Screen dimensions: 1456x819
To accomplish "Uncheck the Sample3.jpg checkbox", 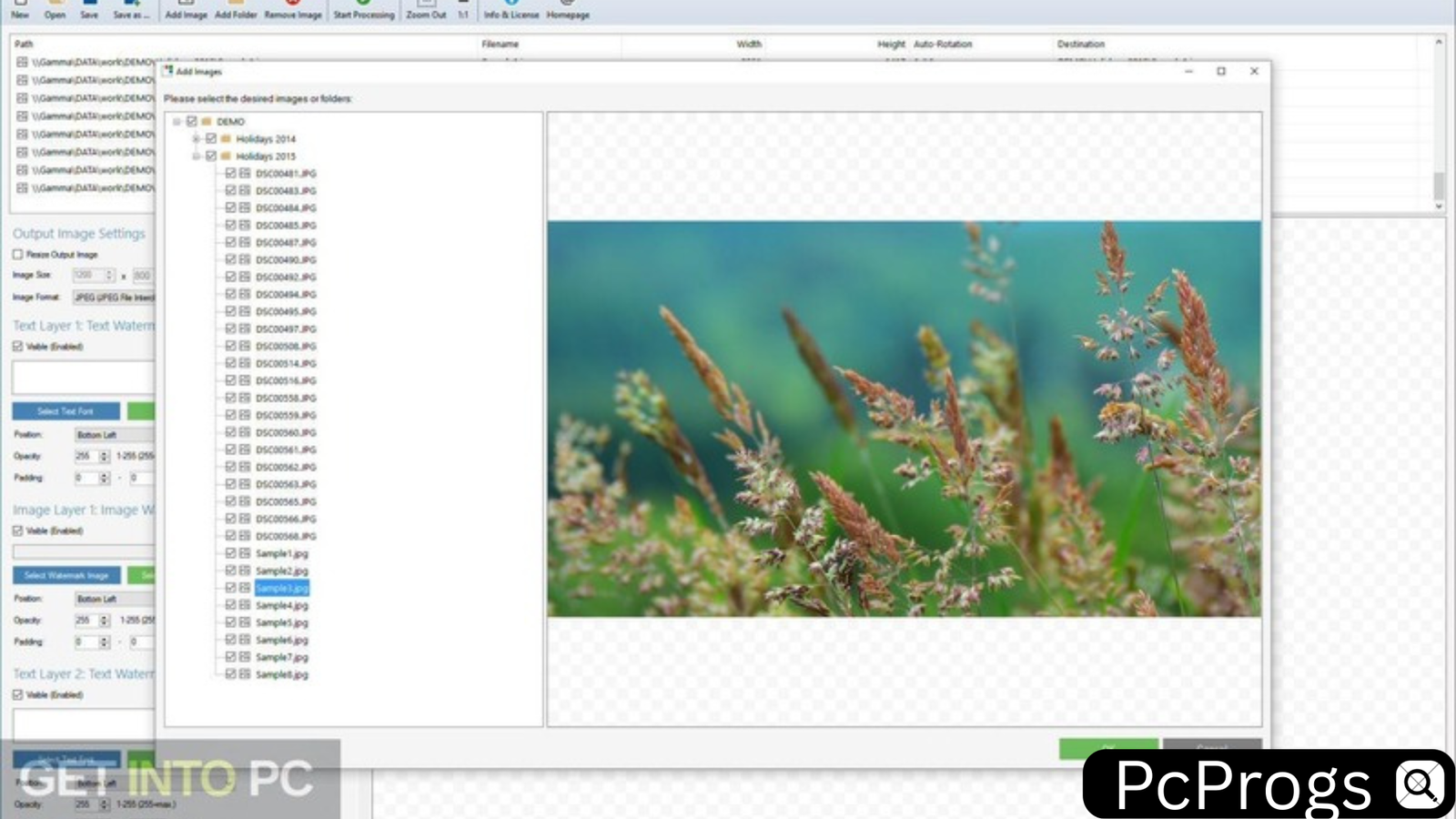I will click(x=230, y=588).
